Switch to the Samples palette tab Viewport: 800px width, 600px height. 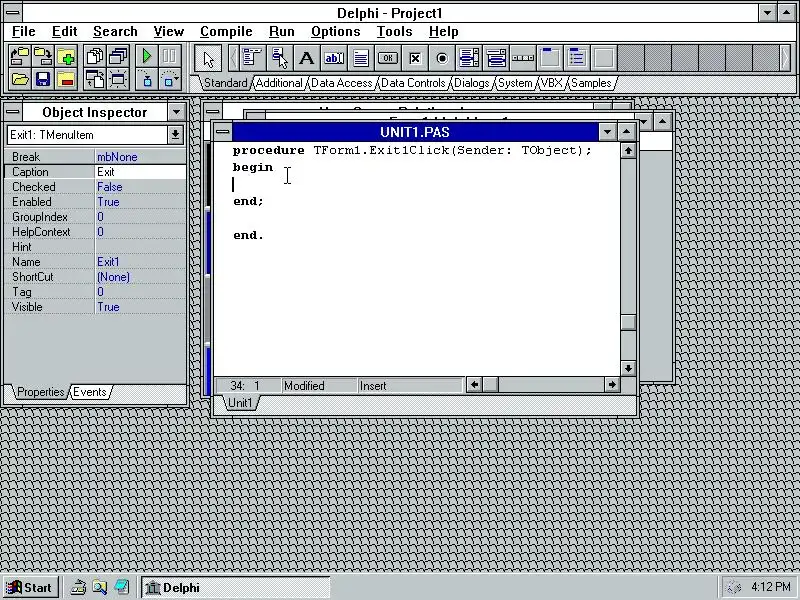(x=591, y=83)
